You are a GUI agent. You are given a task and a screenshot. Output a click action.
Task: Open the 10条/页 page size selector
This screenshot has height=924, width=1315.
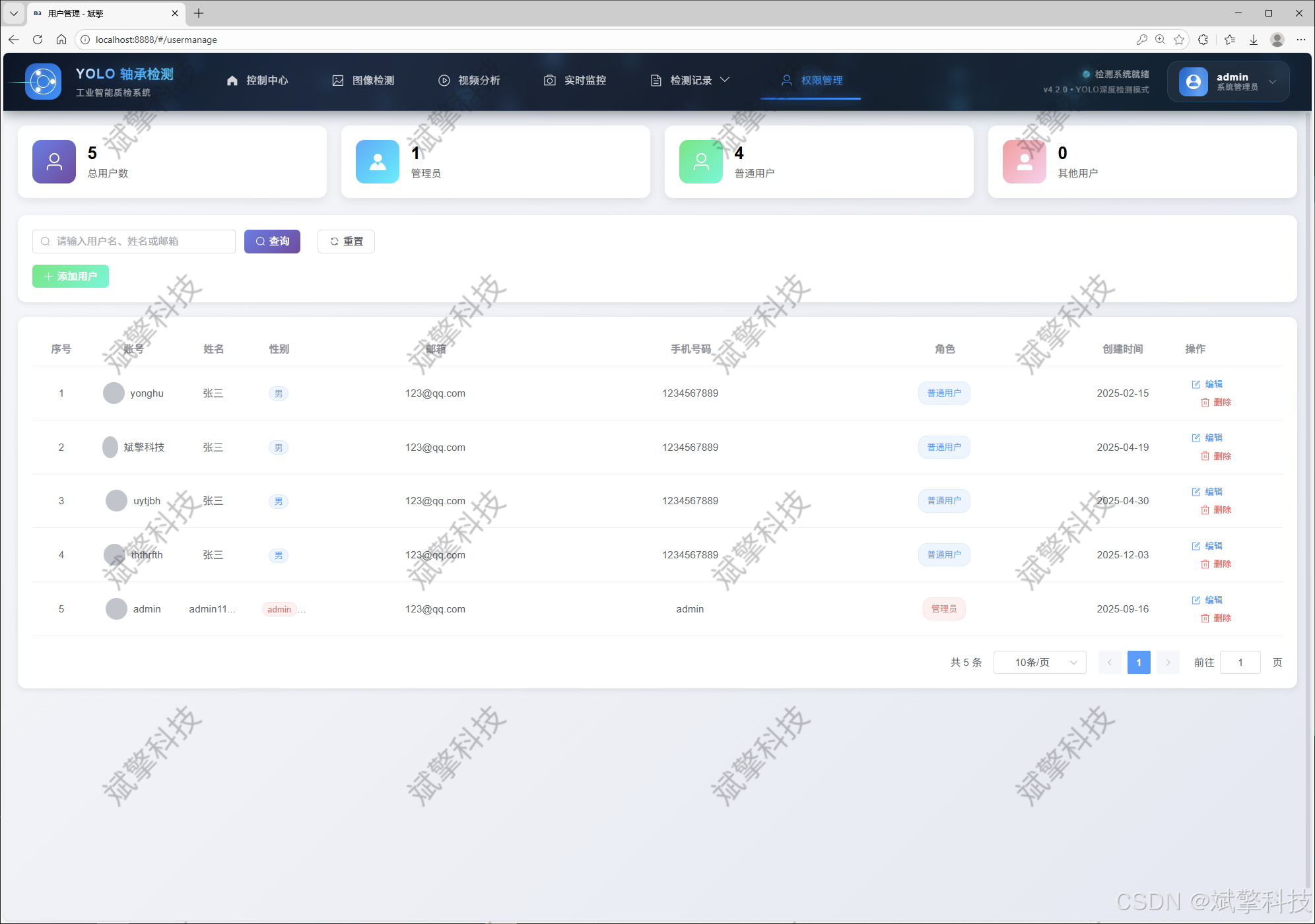[x=1039, y=663]
